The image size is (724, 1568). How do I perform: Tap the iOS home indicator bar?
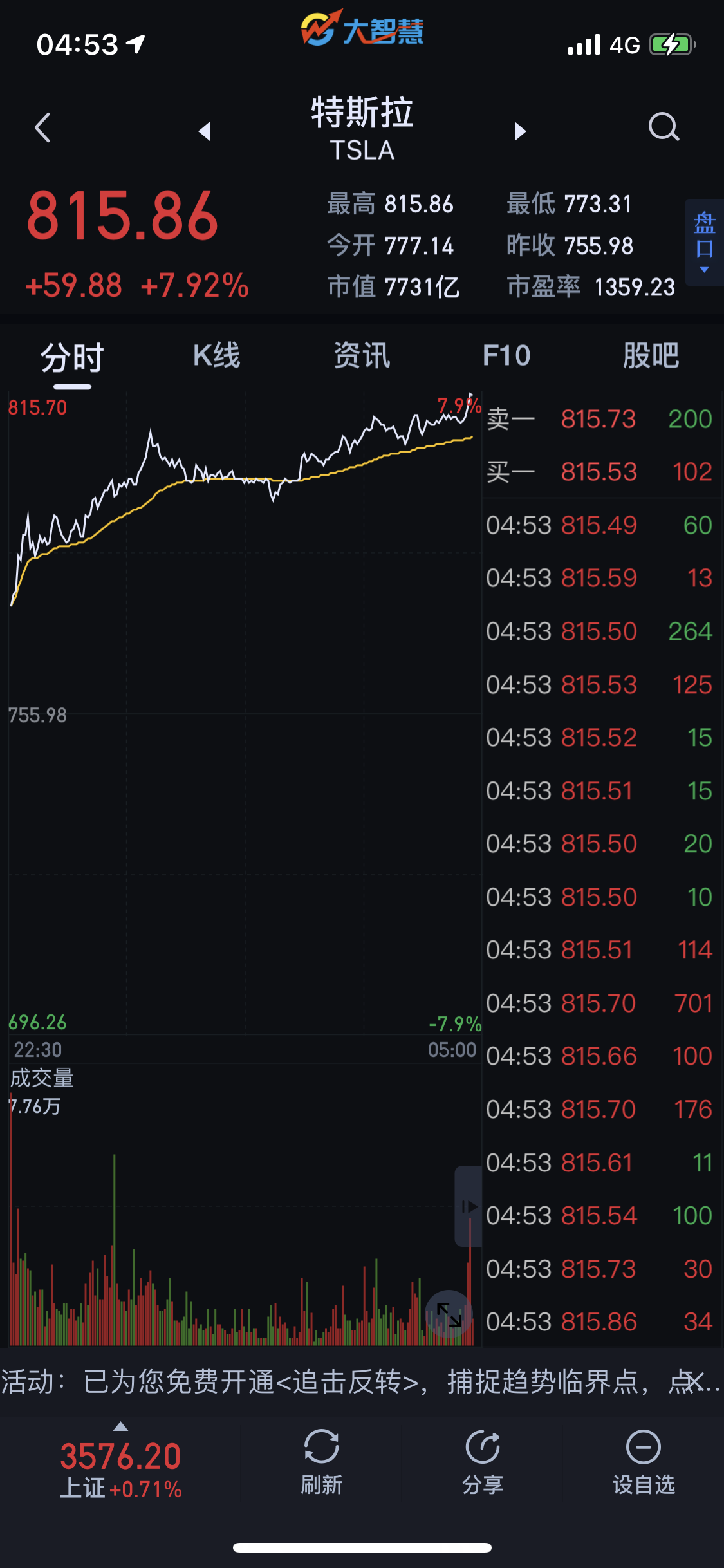(x=362, y=1547)
